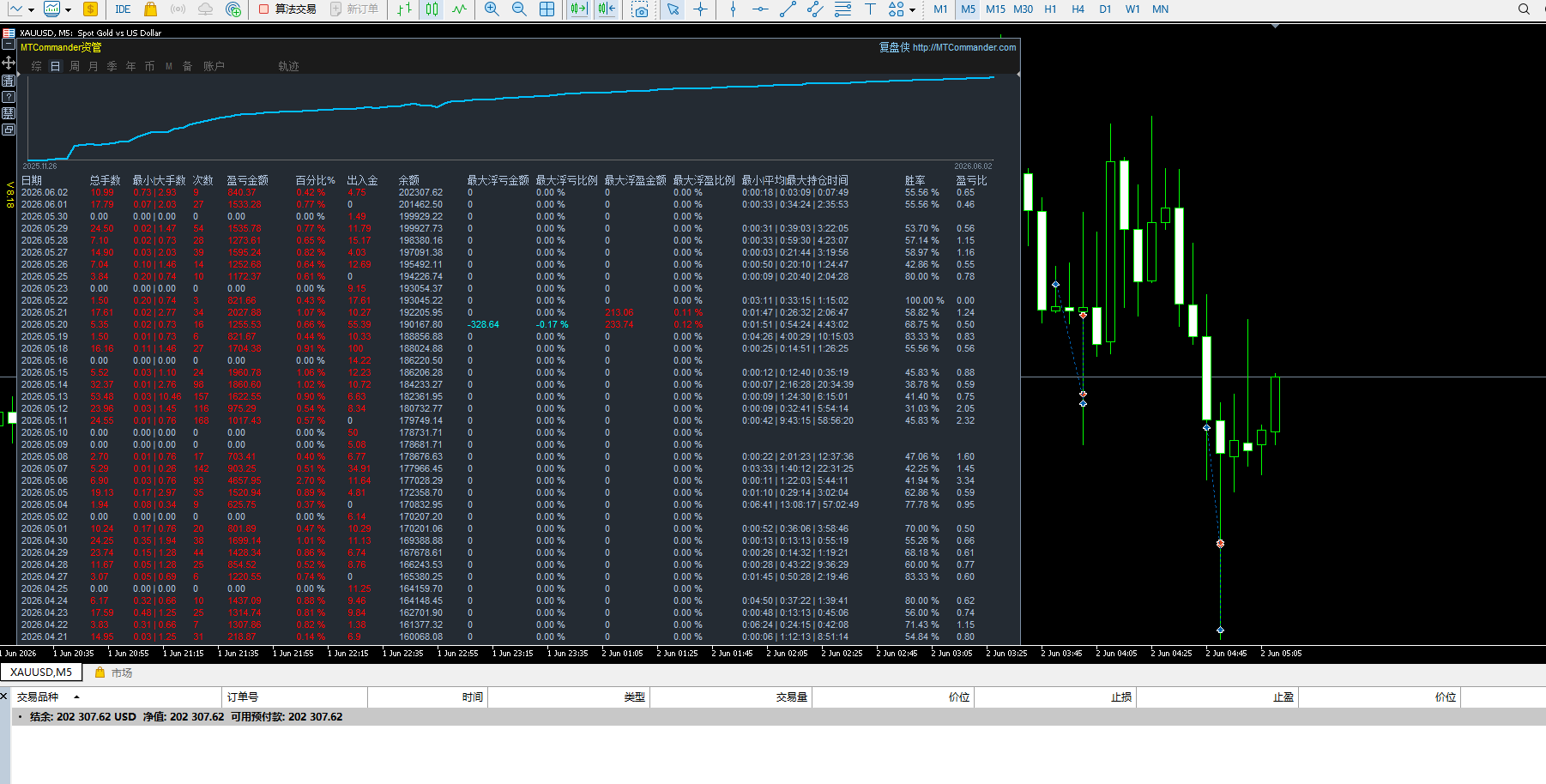Viewport: 1546px width, 784px height.
Task: Select the crosshair tool
Action: (701, 9)
